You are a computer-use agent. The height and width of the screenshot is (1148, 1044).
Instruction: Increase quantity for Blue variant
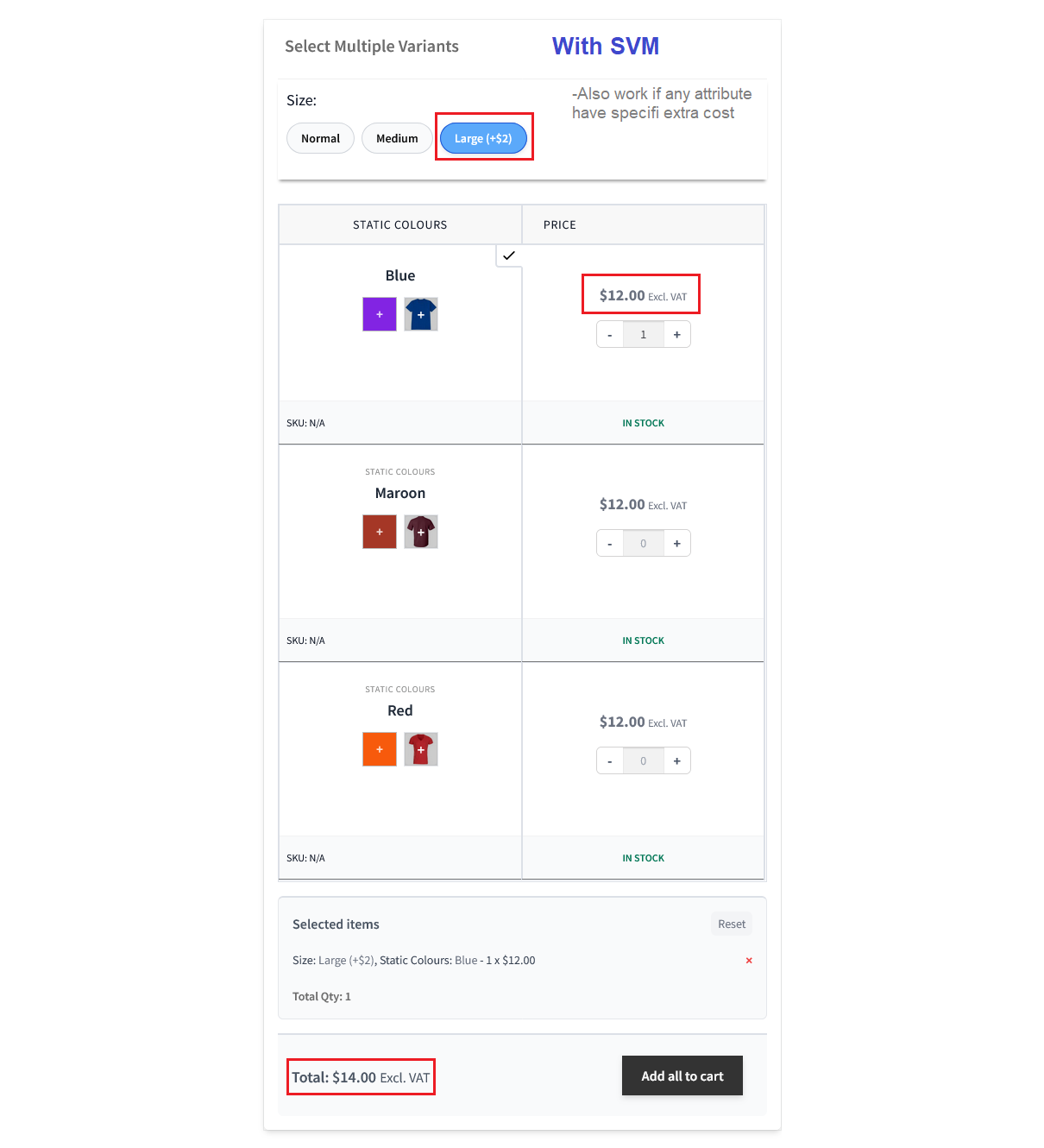pos(677,335)
